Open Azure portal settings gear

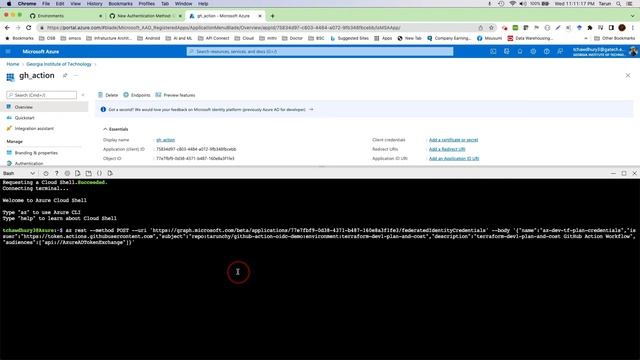coord(533,51)
